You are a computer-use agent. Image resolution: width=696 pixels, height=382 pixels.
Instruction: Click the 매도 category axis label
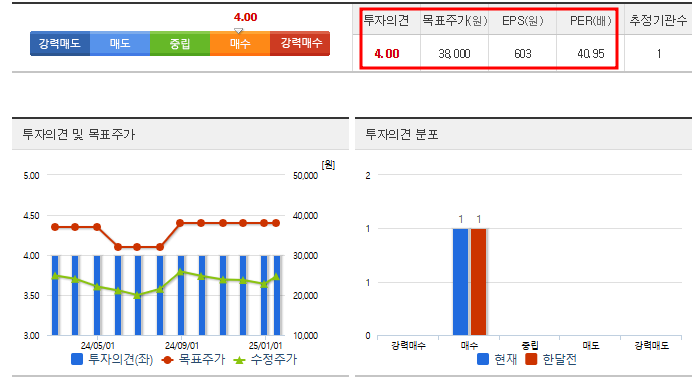coord(591,345)
